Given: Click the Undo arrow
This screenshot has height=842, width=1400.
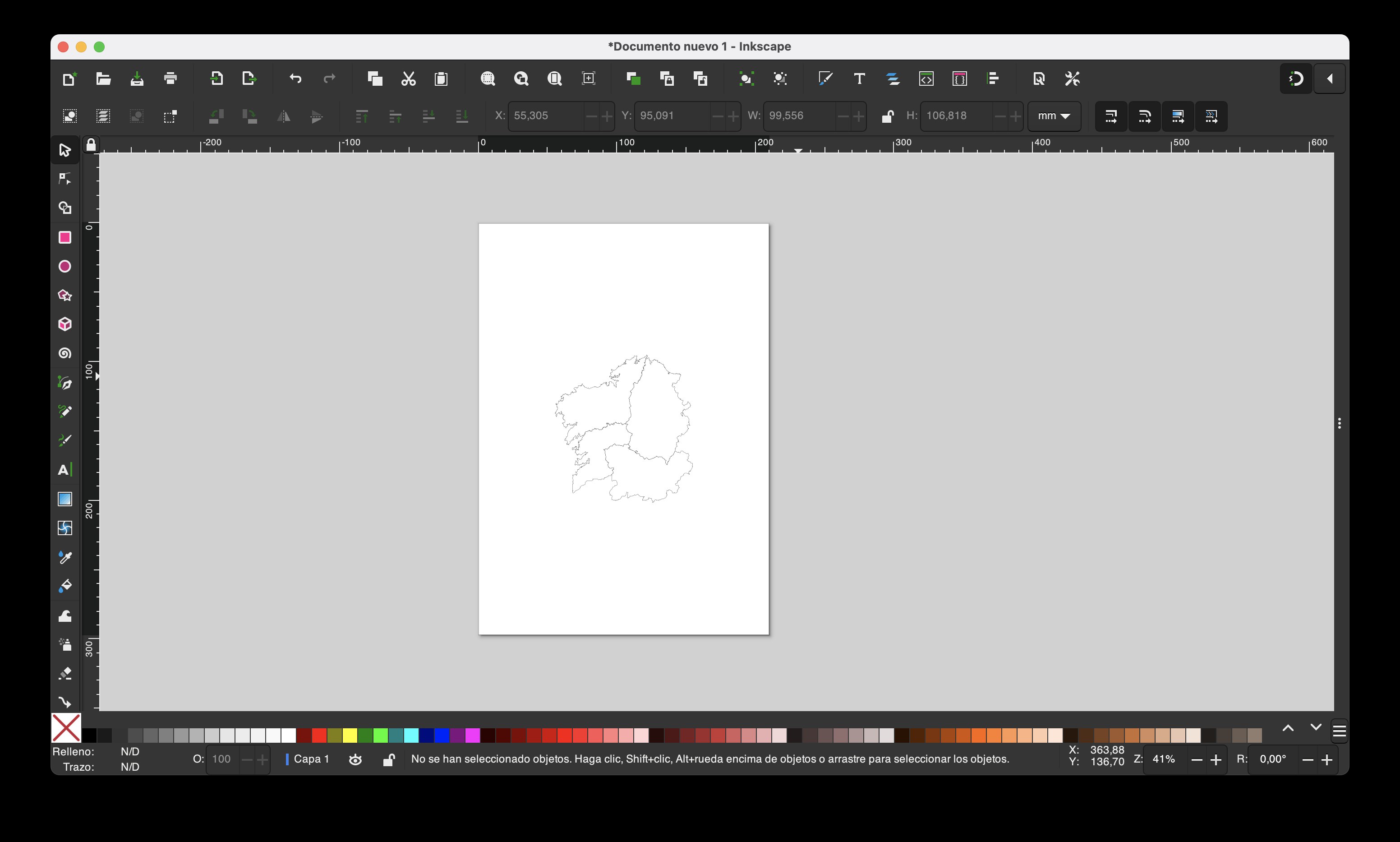Looking at the screenshot, I should (x=295, y=79).
